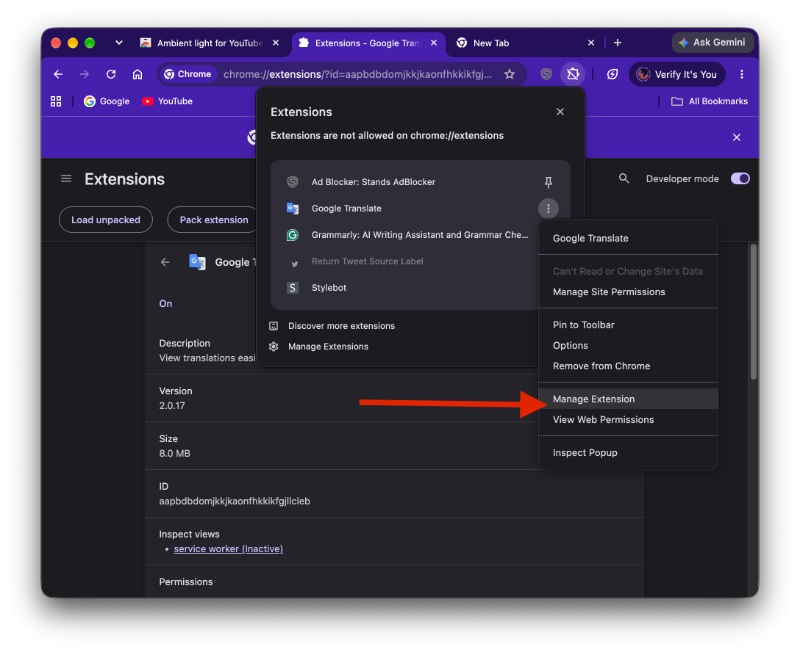
Task: Click the page vertical scrollbar
Action: click(x=753, y=311)
